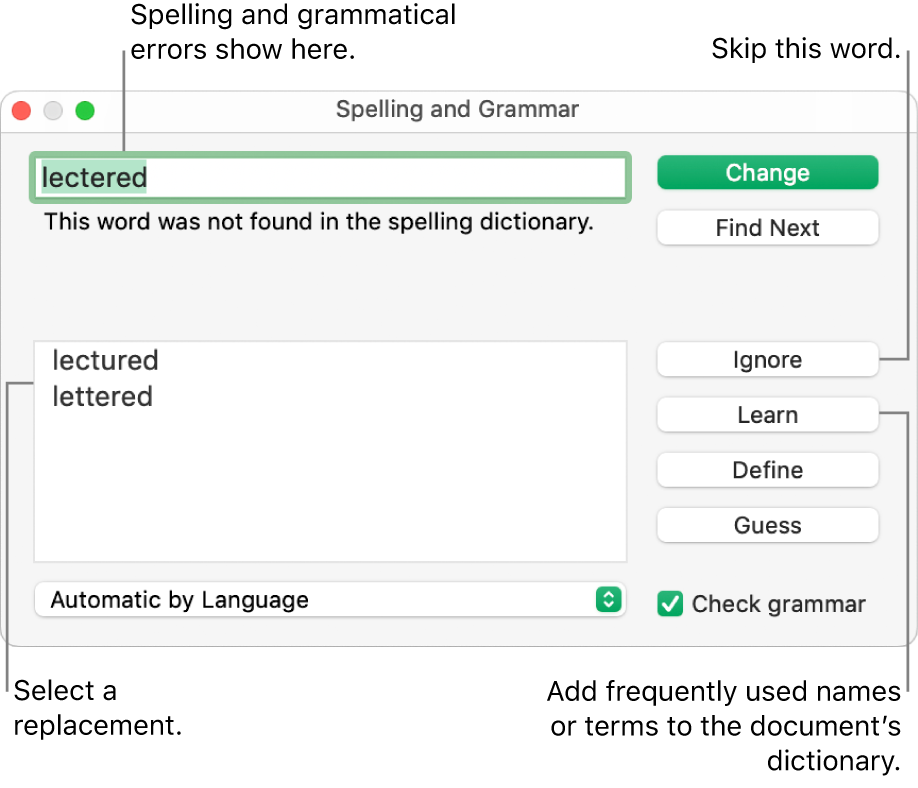Click the Guess button
The image size is (918, 788).
(x=767, y=525)
